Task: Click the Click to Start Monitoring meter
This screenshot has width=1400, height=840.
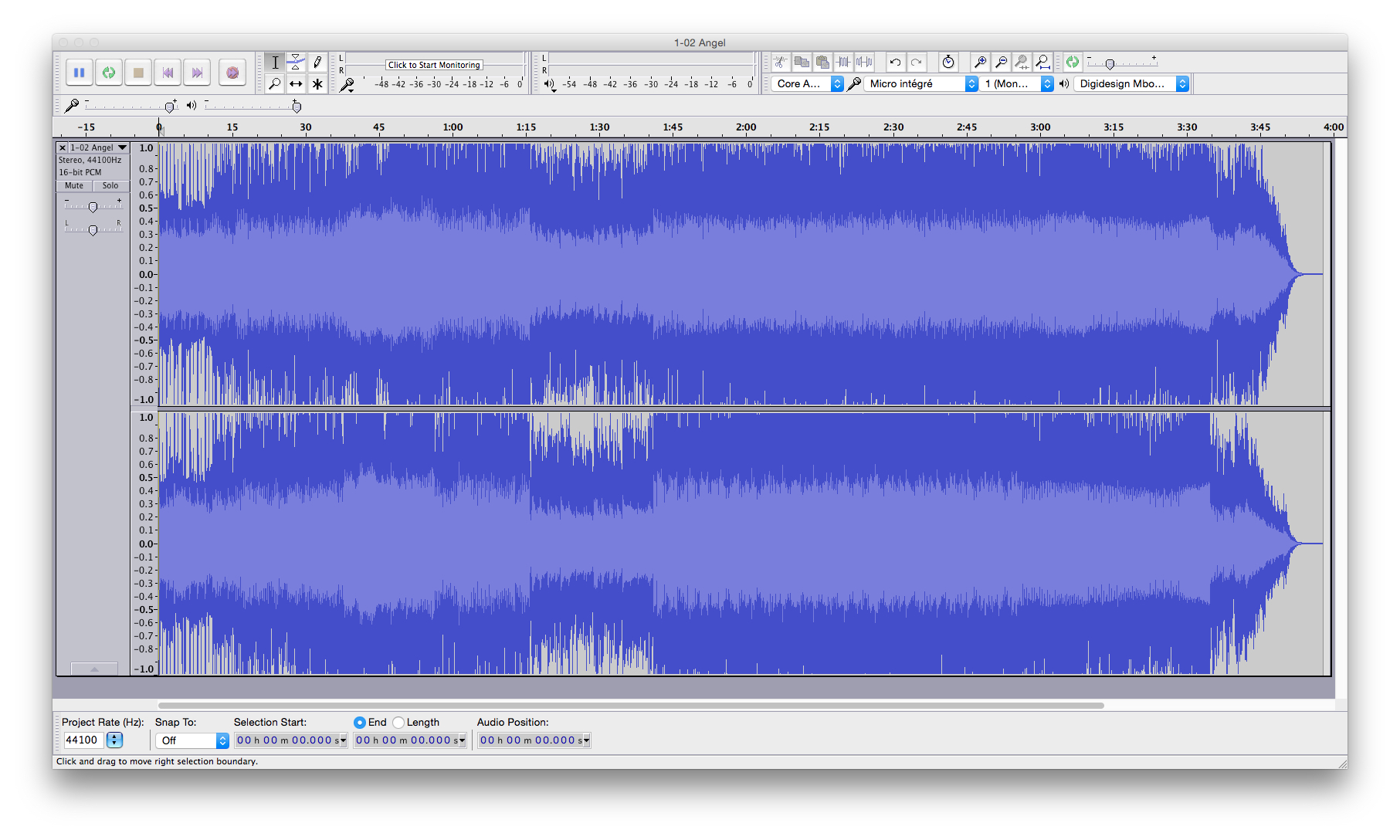Action: click(x=433, y=65)
